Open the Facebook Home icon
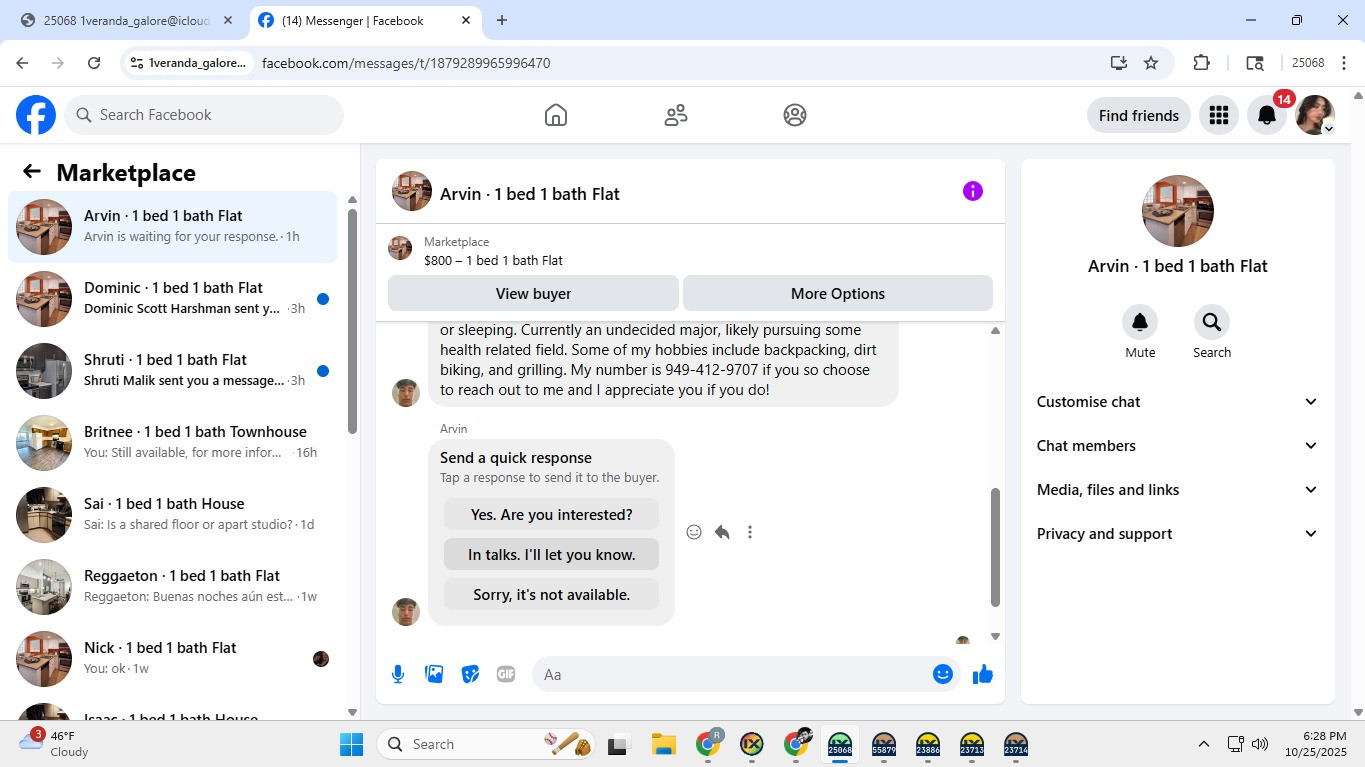Viewport: 1365px width, 767px height. [x=556, y=115]
